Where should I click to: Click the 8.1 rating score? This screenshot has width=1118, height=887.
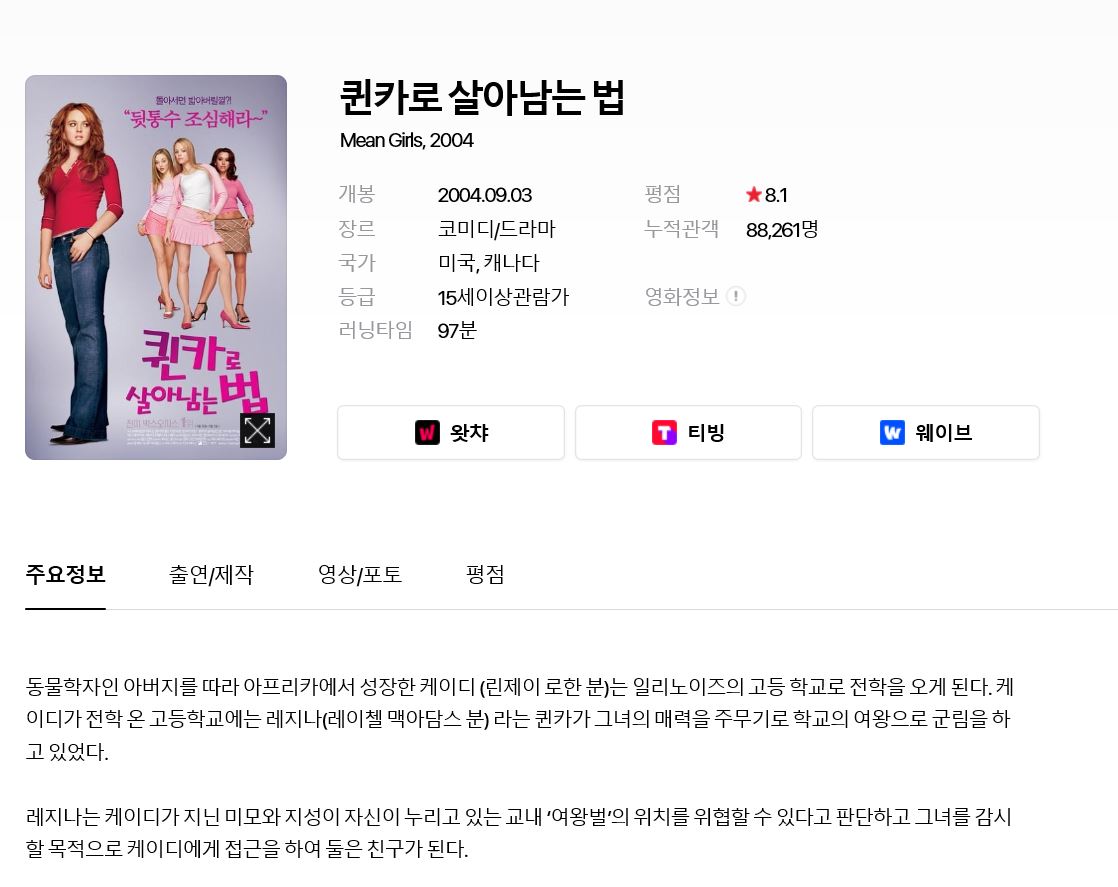[x=776, y=195]
